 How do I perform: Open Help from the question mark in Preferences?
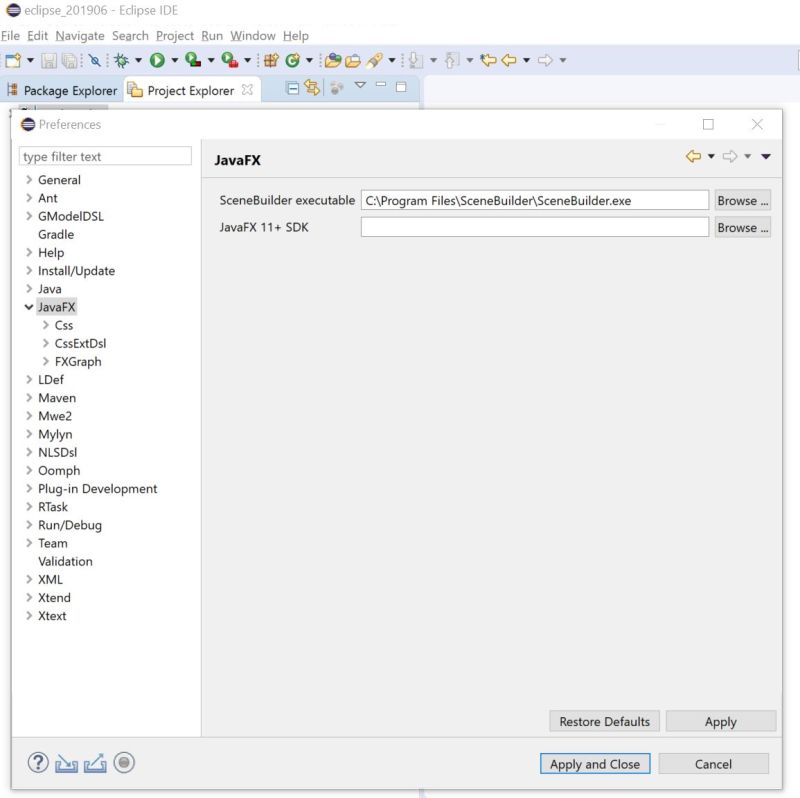coord(38,763)
